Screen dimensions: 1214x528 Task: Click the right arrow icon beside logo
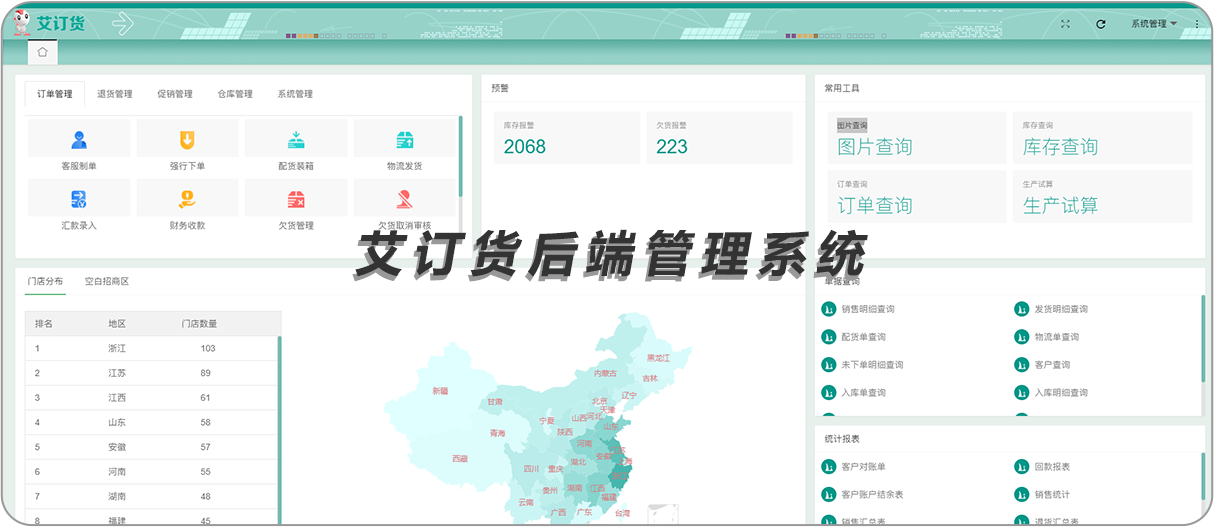(122, 22)
